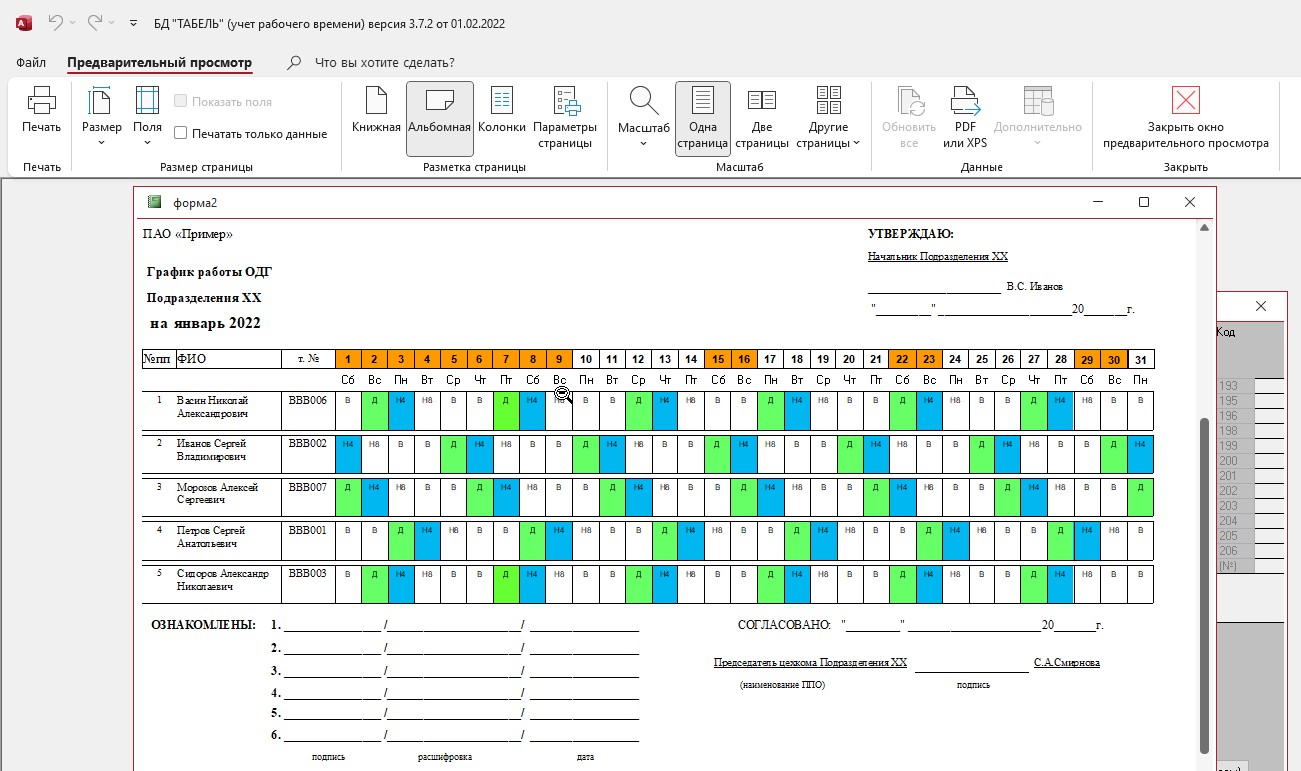Click the ФИО column header

point(229,359)
